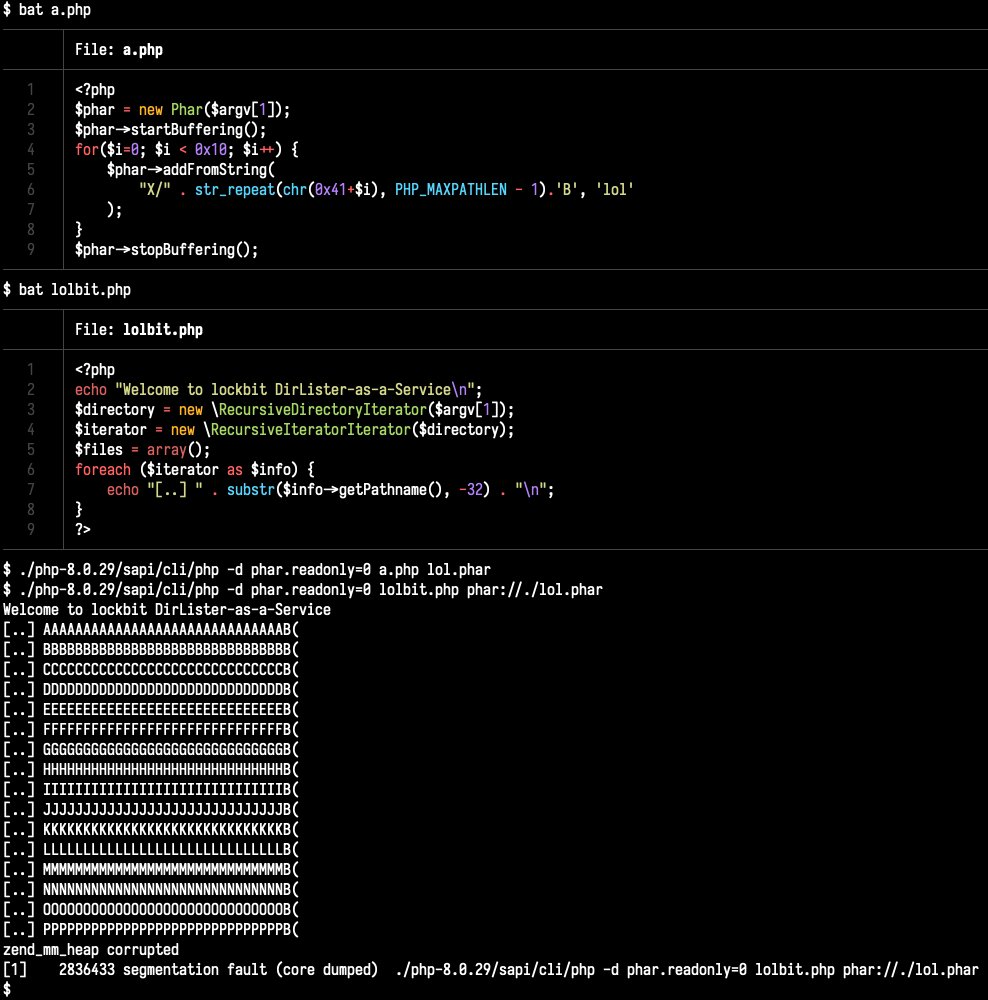
Task: Click the output row of 'IIII...IB('
Action: coord(151,790)
